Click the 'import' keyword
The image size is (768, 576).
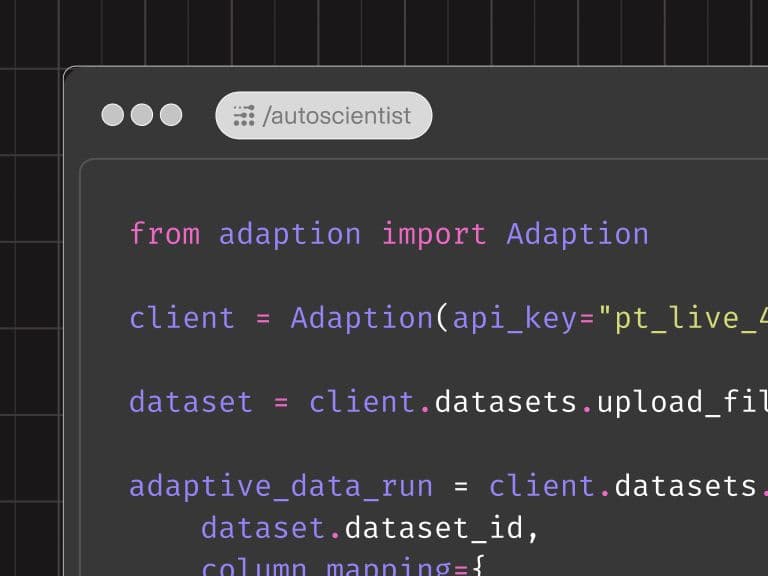pyautogui.click(x=434, y=234)
